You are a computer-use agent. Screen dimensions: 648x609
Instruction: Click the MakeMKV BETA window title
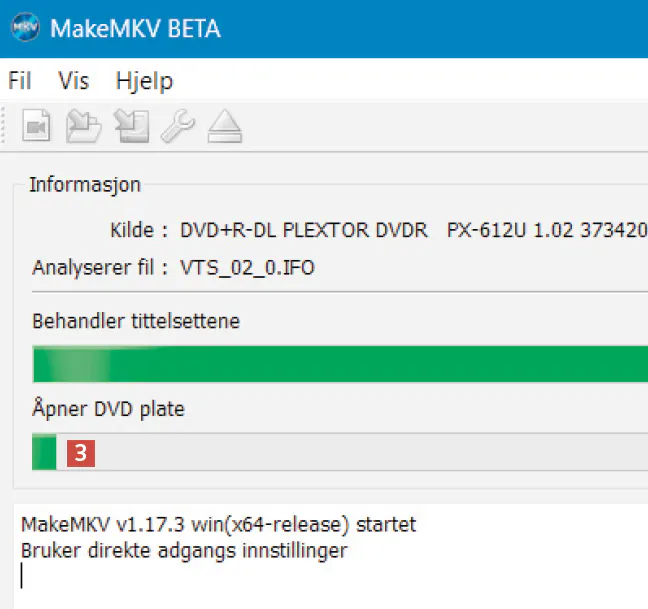point(134,28)
